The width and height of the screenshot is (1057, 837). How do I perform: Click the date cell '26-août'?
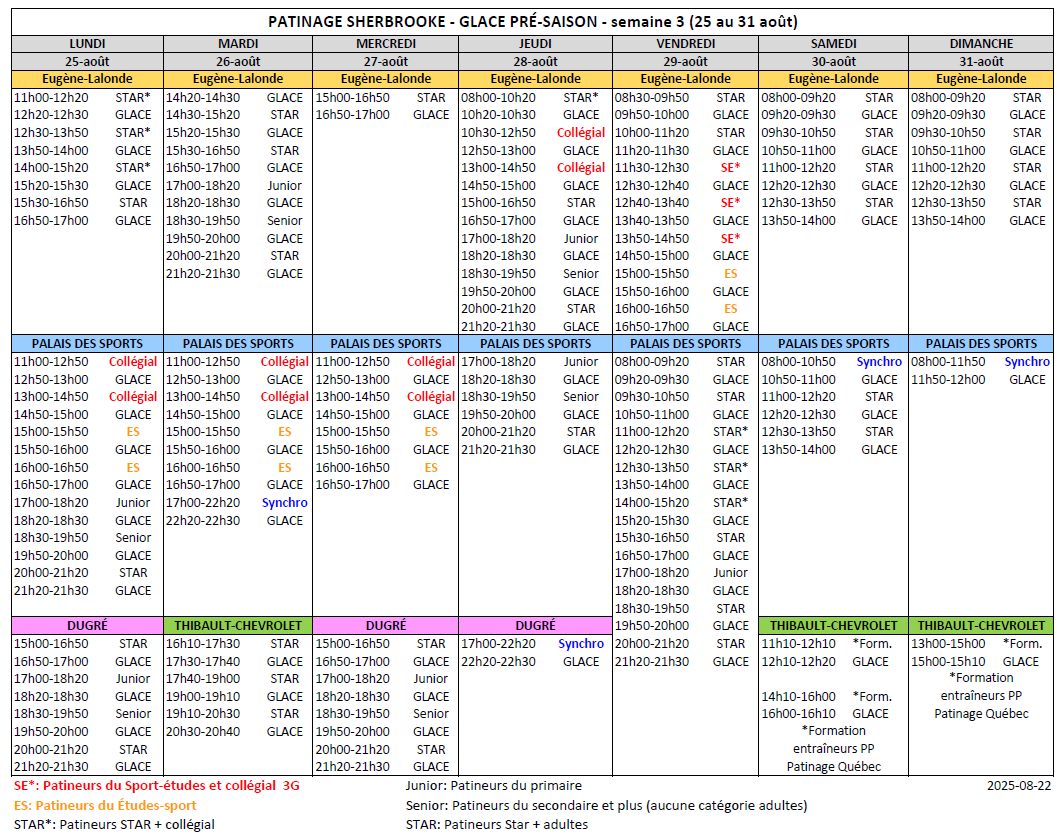[x=238, y=61]
